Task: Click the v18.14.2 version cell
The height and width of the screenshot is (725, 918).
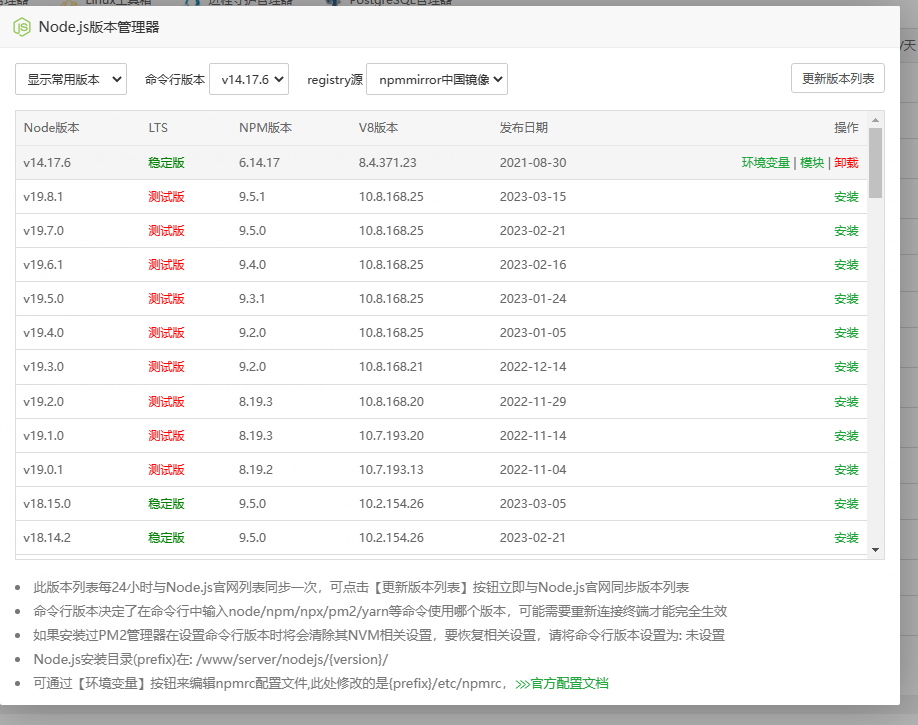Action: (x=47, y=538)
